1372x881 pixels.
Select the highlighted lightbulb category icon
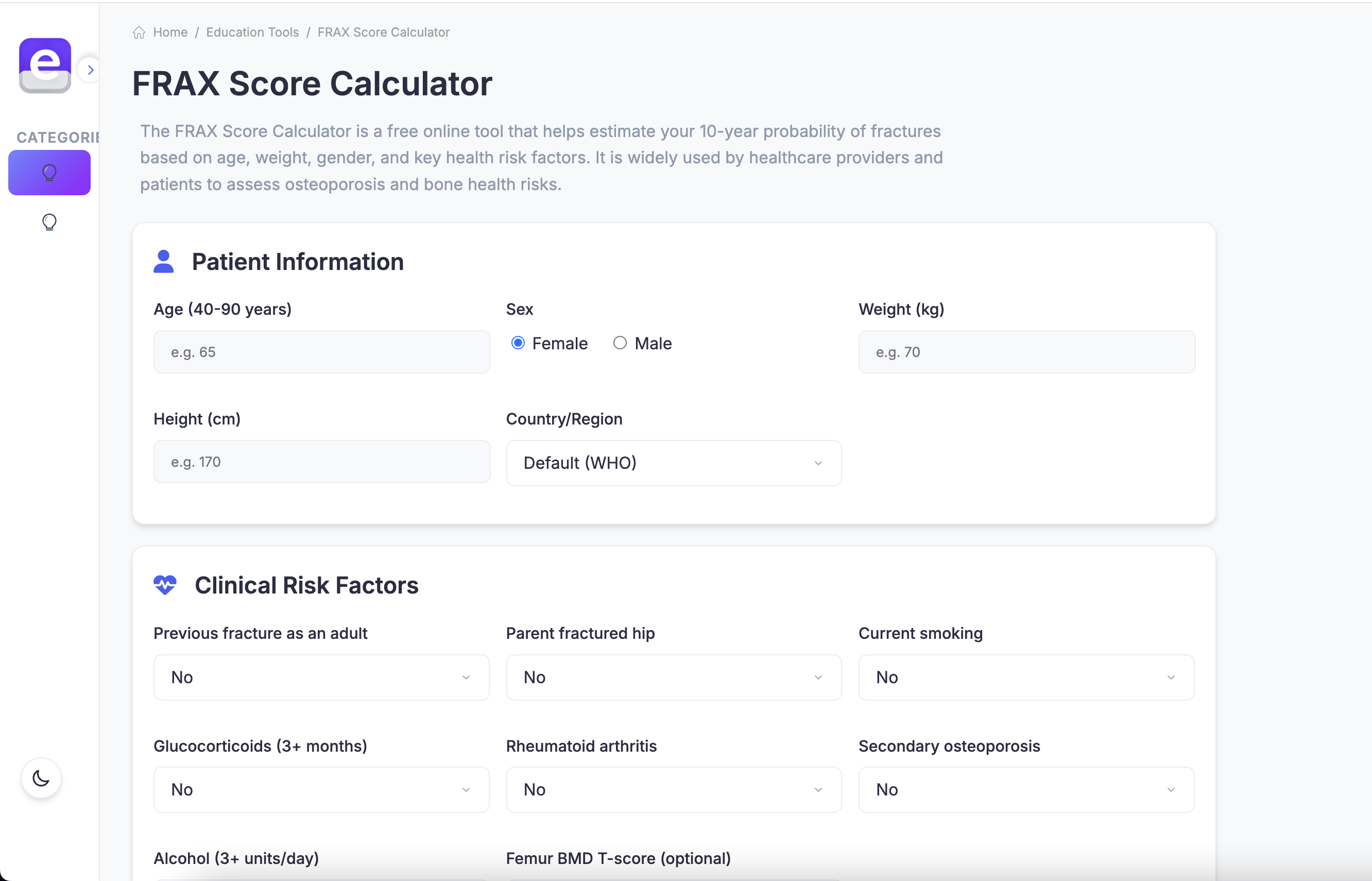click(49, 172)
